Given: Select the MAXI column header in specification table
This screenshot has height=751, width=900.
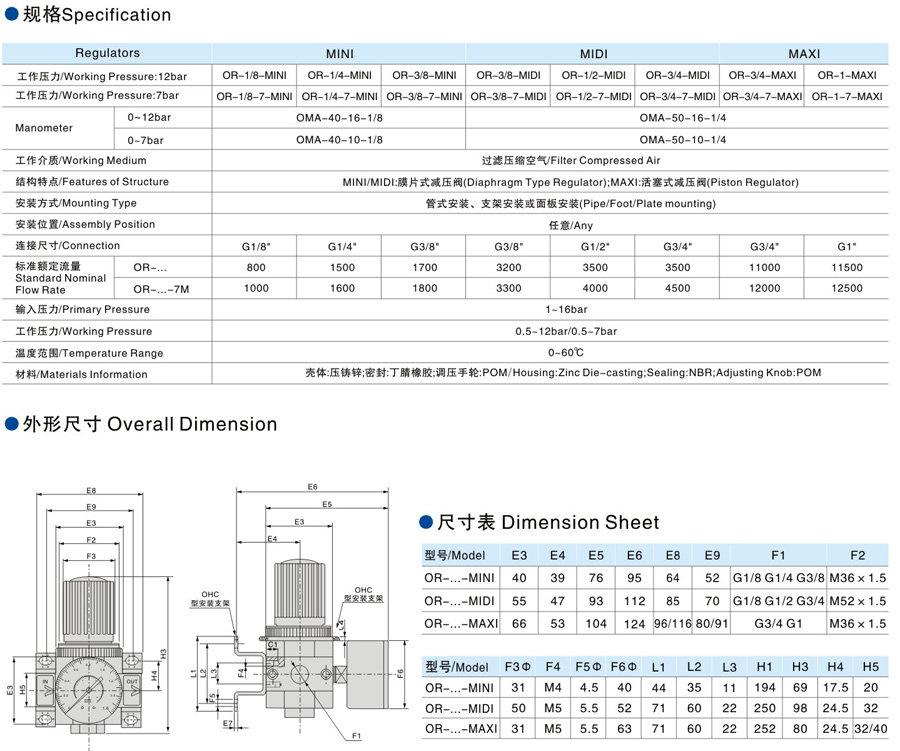Looking at the screenshot, I should [x=804, y=54].
